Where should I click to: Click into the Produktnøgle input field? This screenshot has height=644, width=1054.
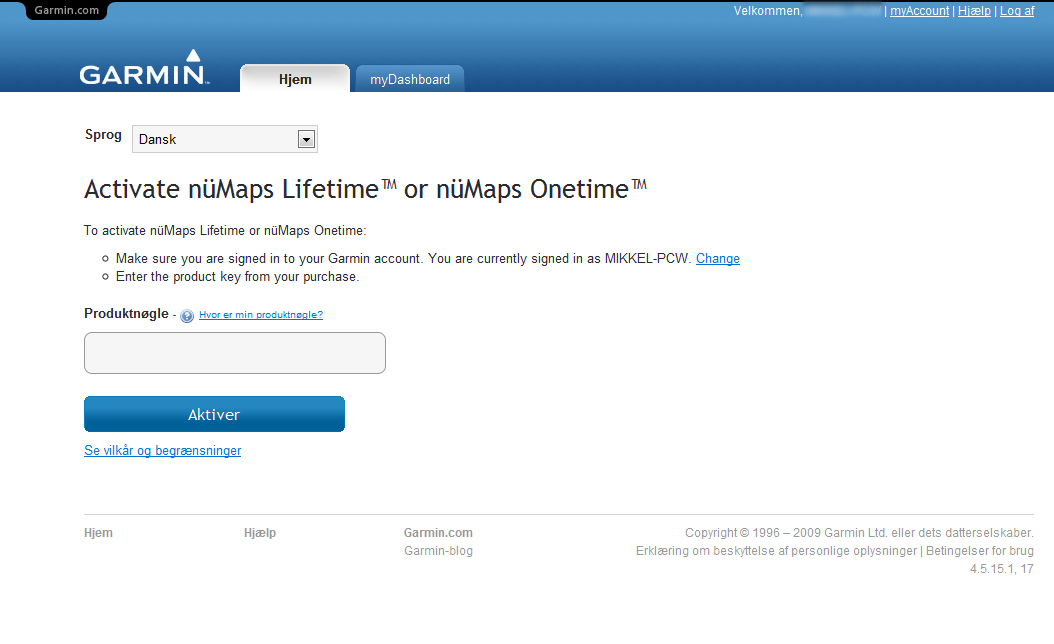click(x=235, y=353)
